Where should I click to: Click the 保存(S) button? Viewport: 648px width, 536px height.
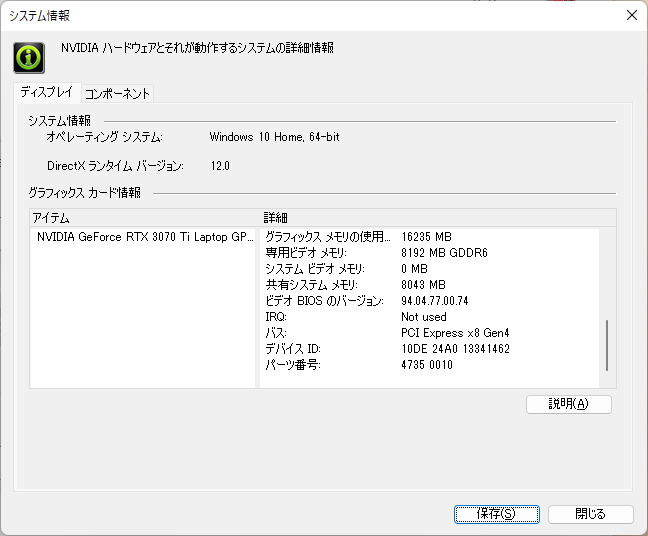[x=496, y=514]
